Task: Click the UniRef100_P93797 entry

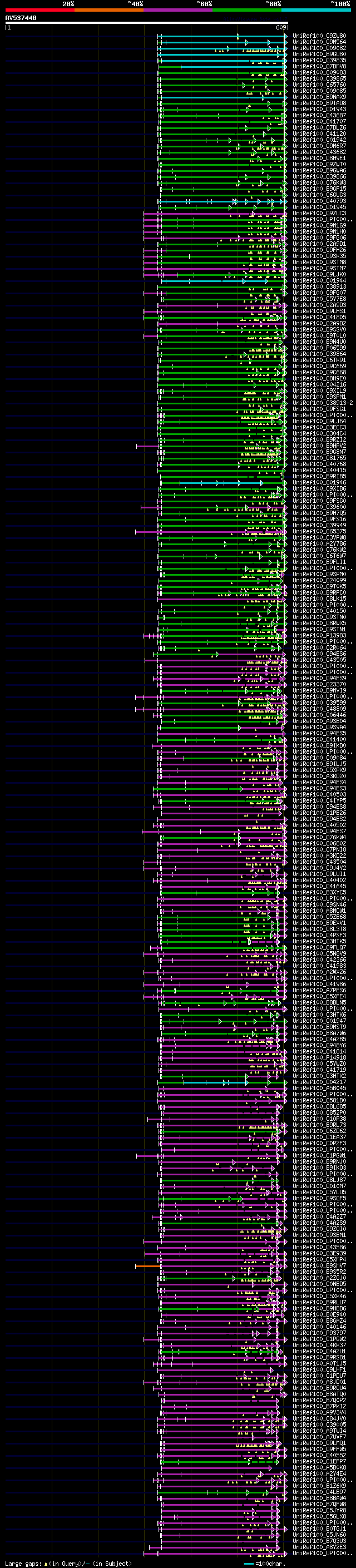Action: coord(319,1333)
